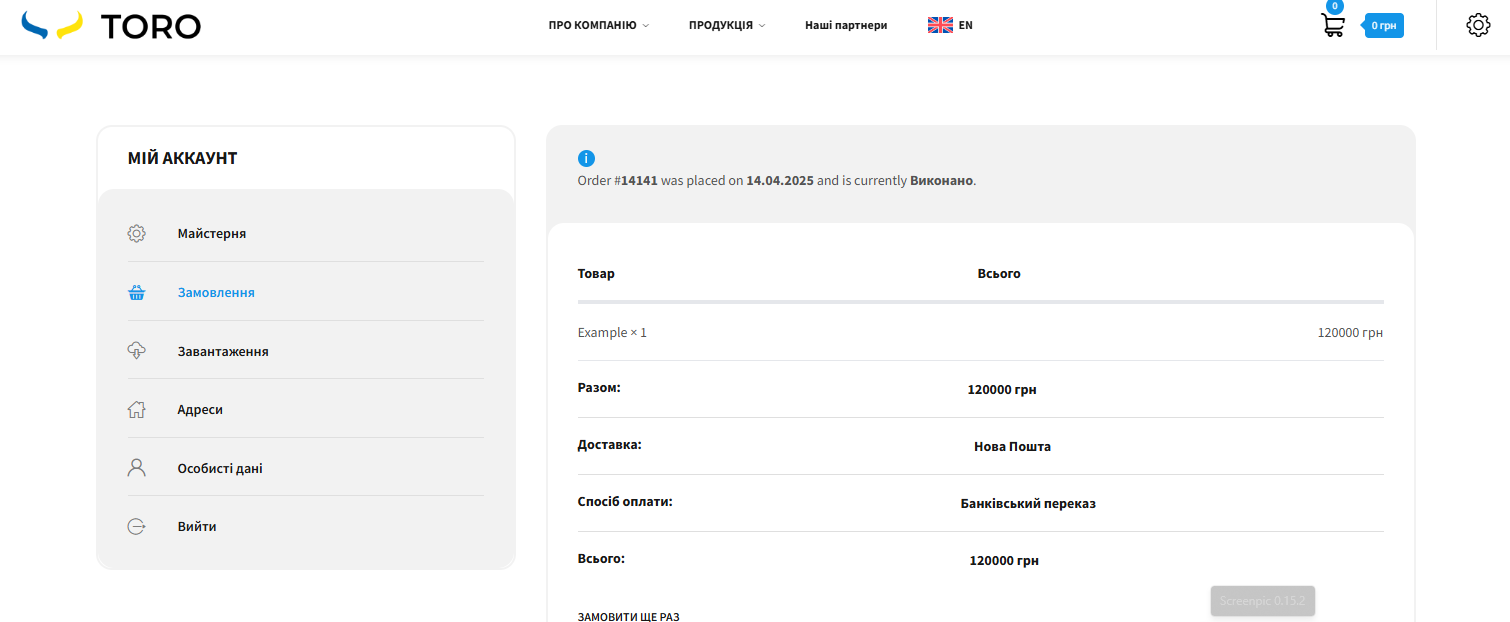Viewport: 1510px width, 622px height.
Task: Click the МІЙ АККАУНТ heading
Action: pyautogui.click(x=182, y=158)
